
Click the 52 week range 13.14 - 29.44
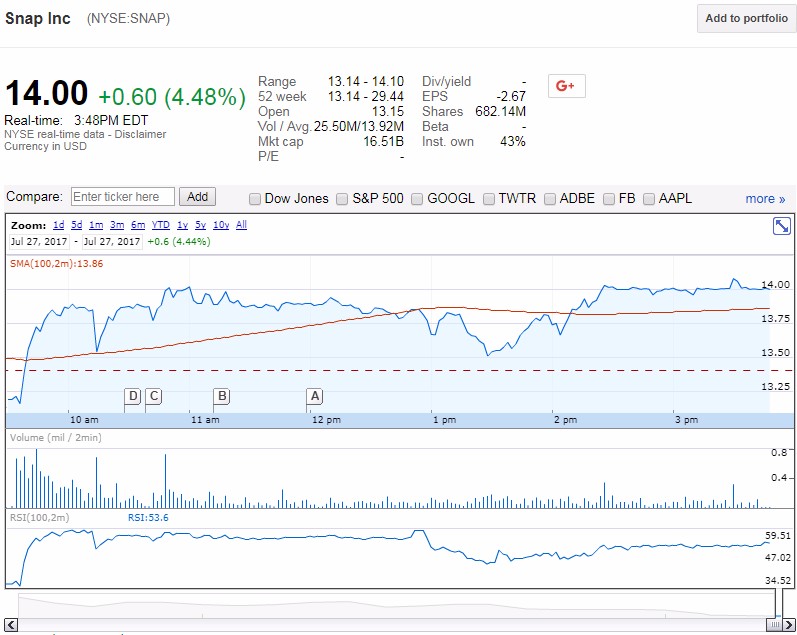pyautogui.click(x=366, y=96)
